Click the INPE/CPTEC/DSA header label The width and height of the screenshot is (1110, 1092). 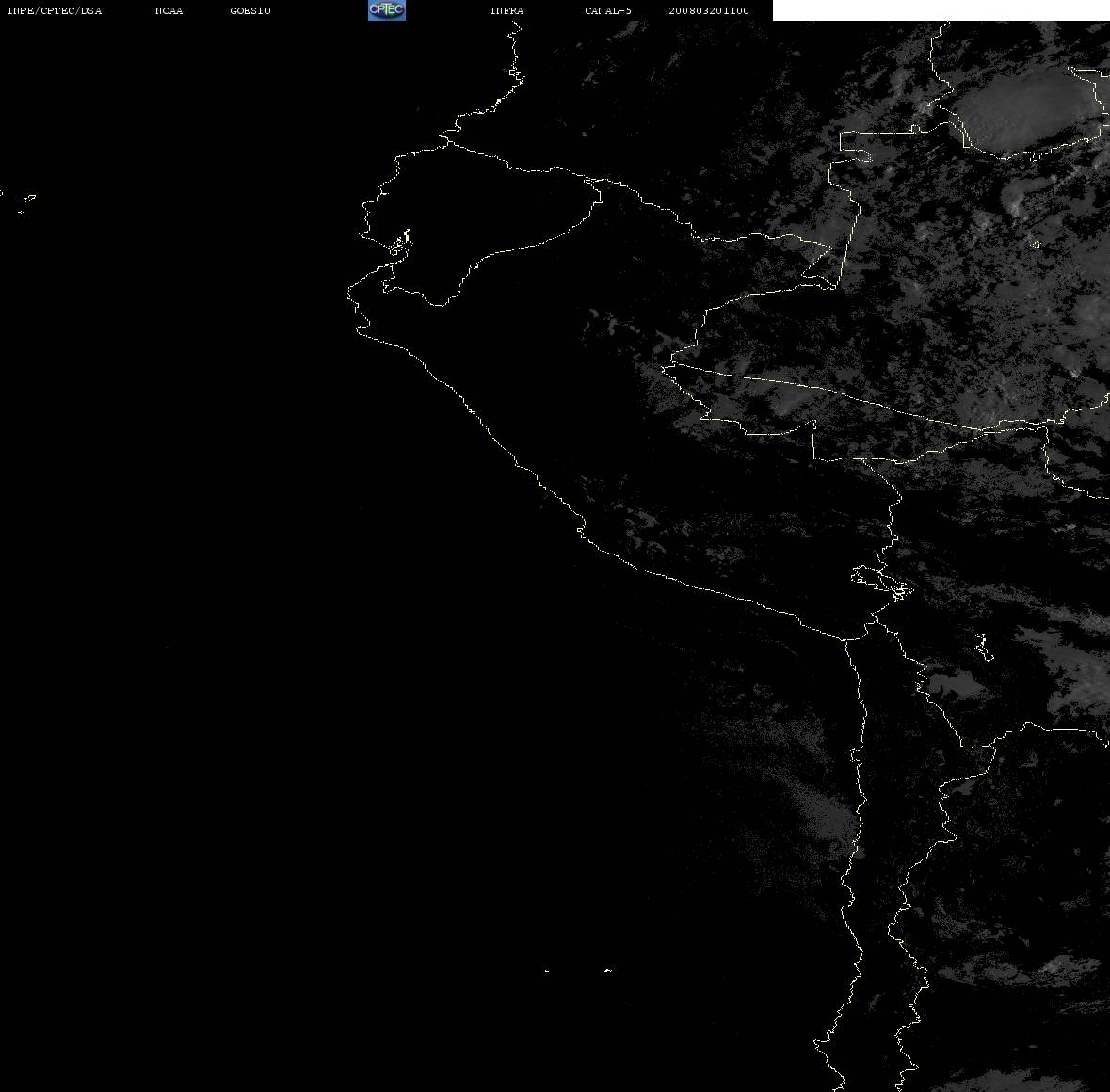click(55, 10)
